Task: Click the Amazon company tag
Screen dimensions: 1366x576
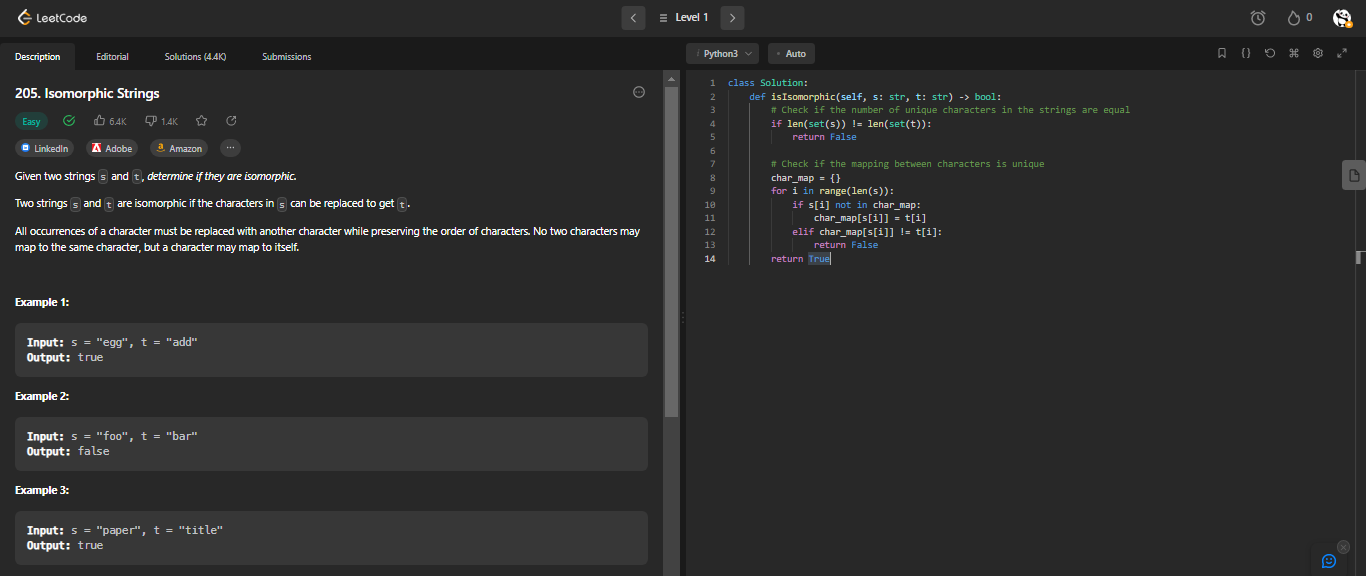Action: [x=179, y=148]
